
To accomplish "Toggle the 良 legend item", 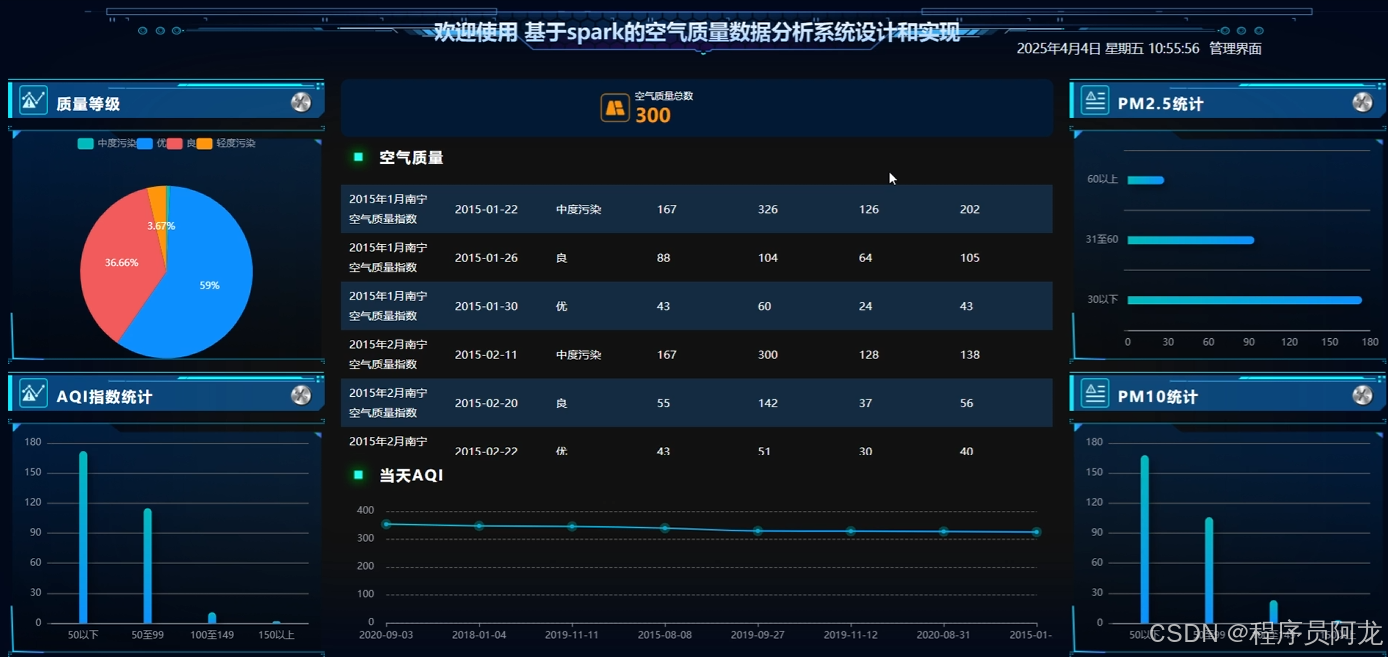I will [x=181, y=144].
